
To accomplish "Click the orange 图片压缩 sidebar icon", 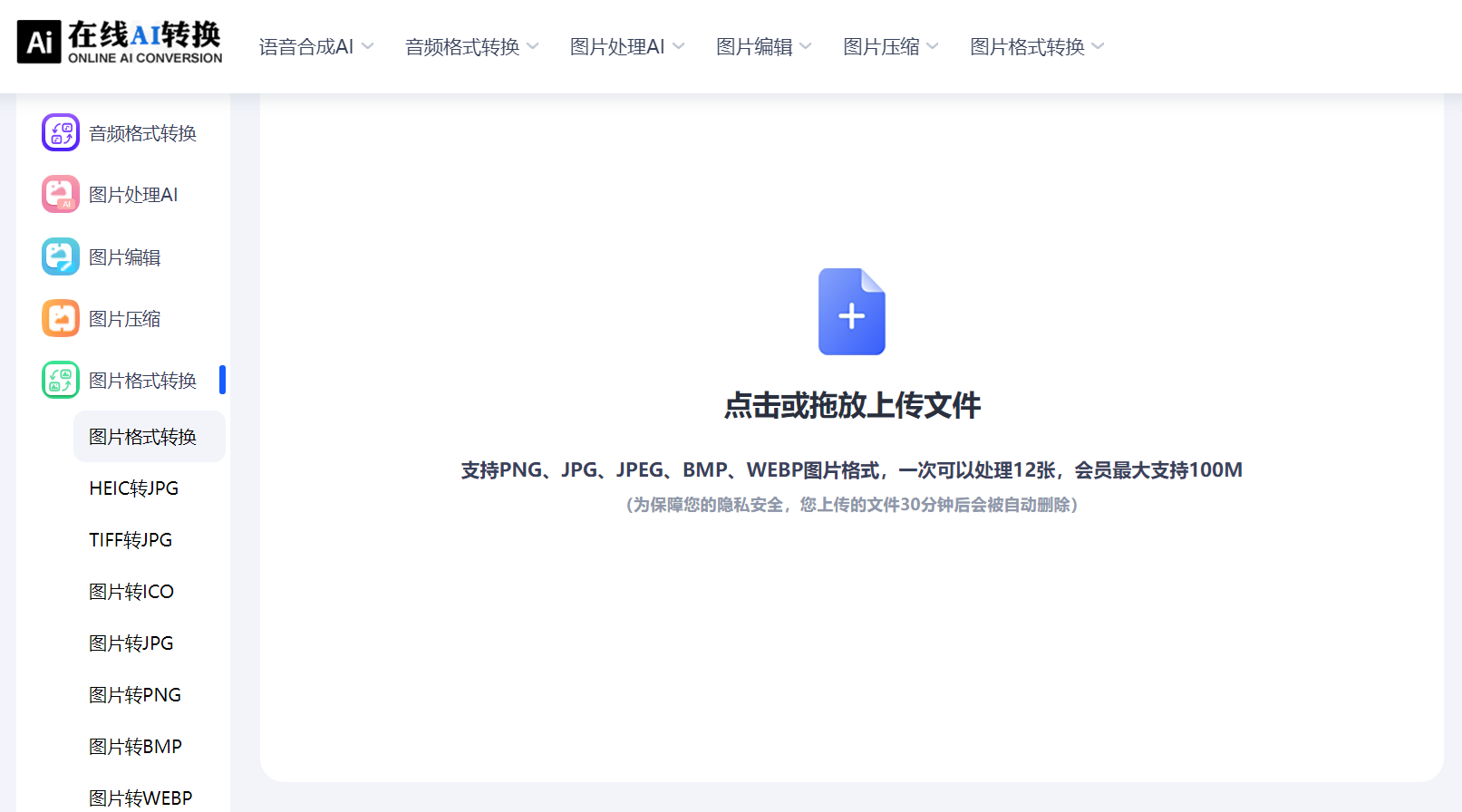I will (x=61, y=319).
